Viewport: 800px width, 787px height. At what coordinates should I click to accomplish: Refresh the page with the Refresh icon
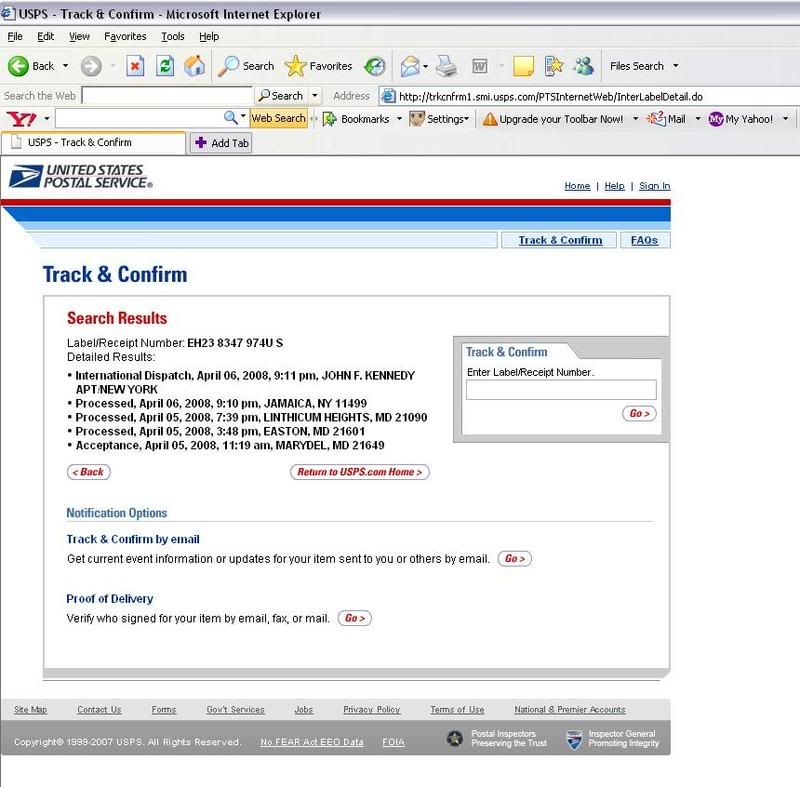[165, 66]
